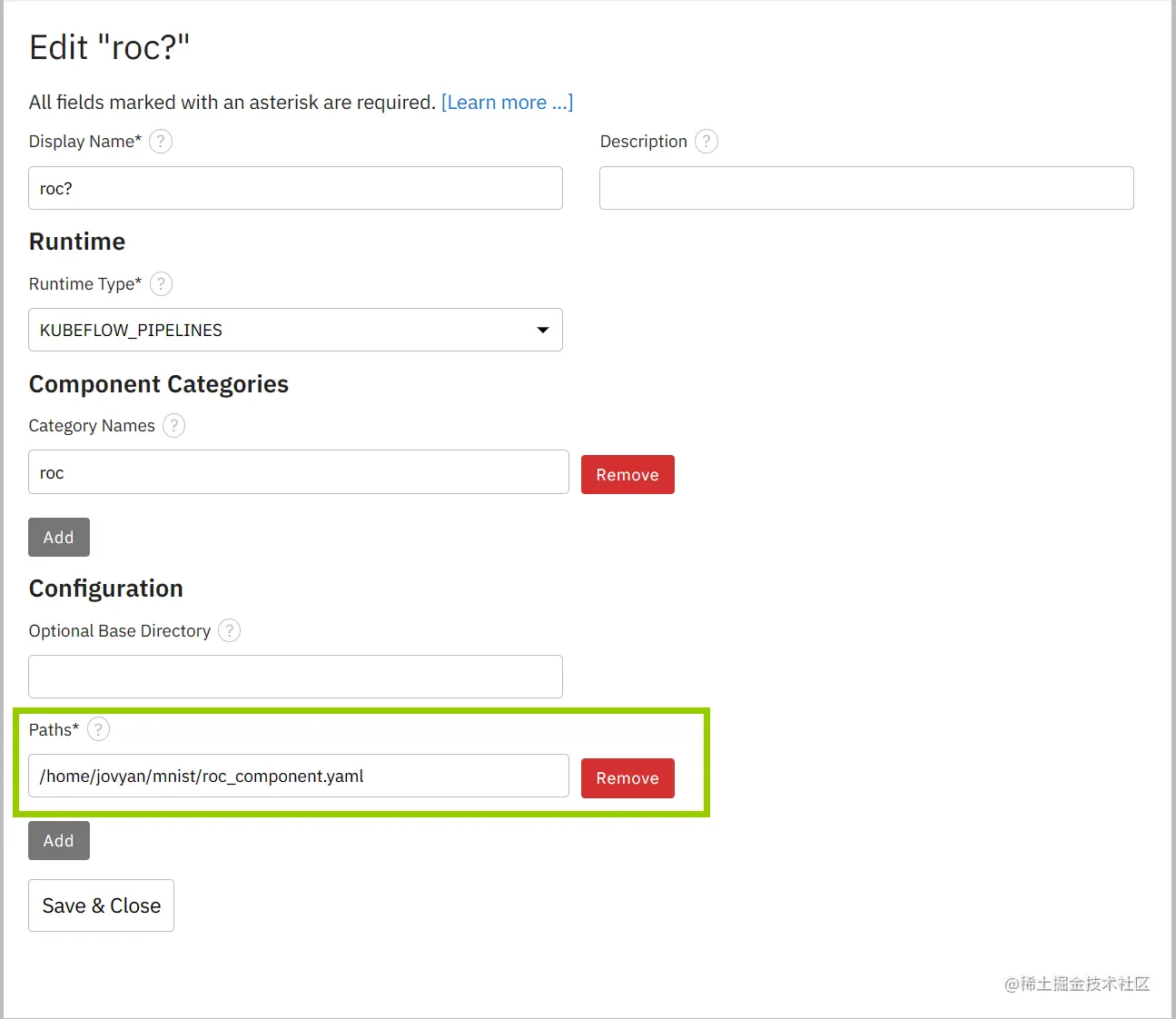
Task: Click the Runtime Type help icon
Action: tap(161, 284)
